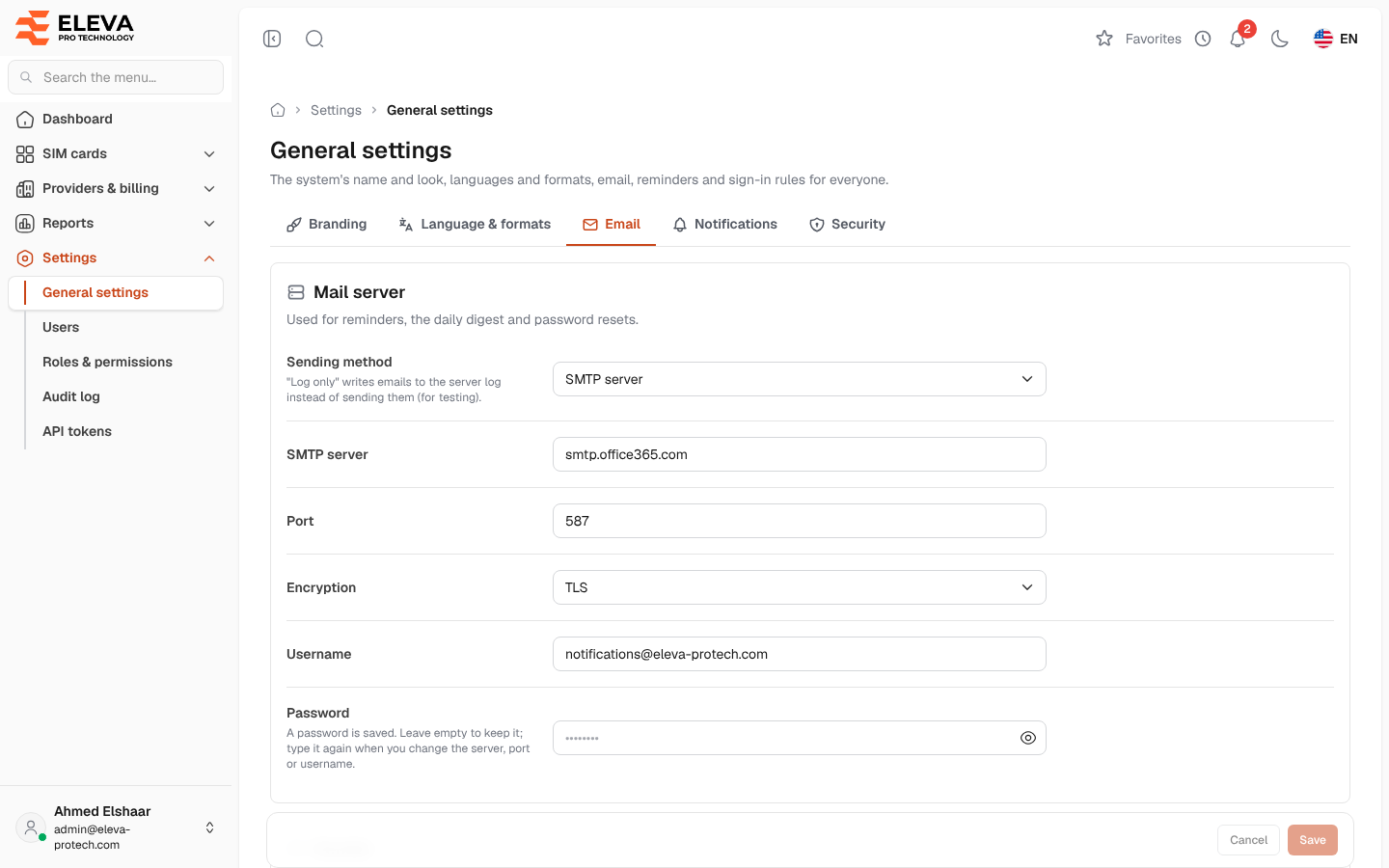The image size is (1389, 868).
Task: Open the top bar search icon
Action: (x=314, y=39)
